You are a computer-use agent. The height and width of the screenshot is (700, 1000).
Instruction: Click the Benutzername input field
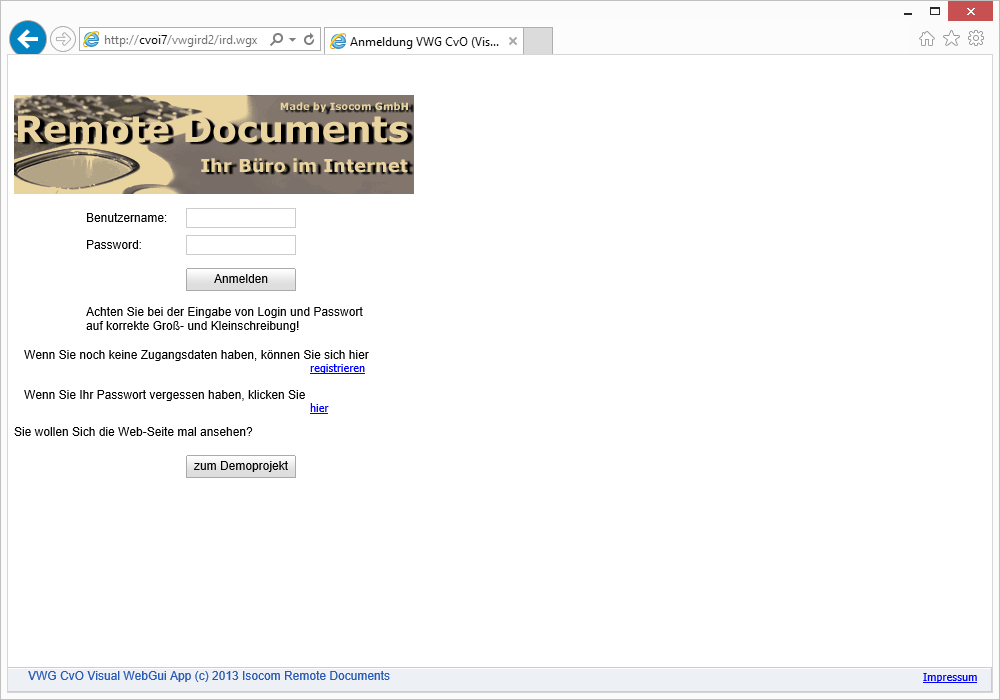tap(240, 217)
